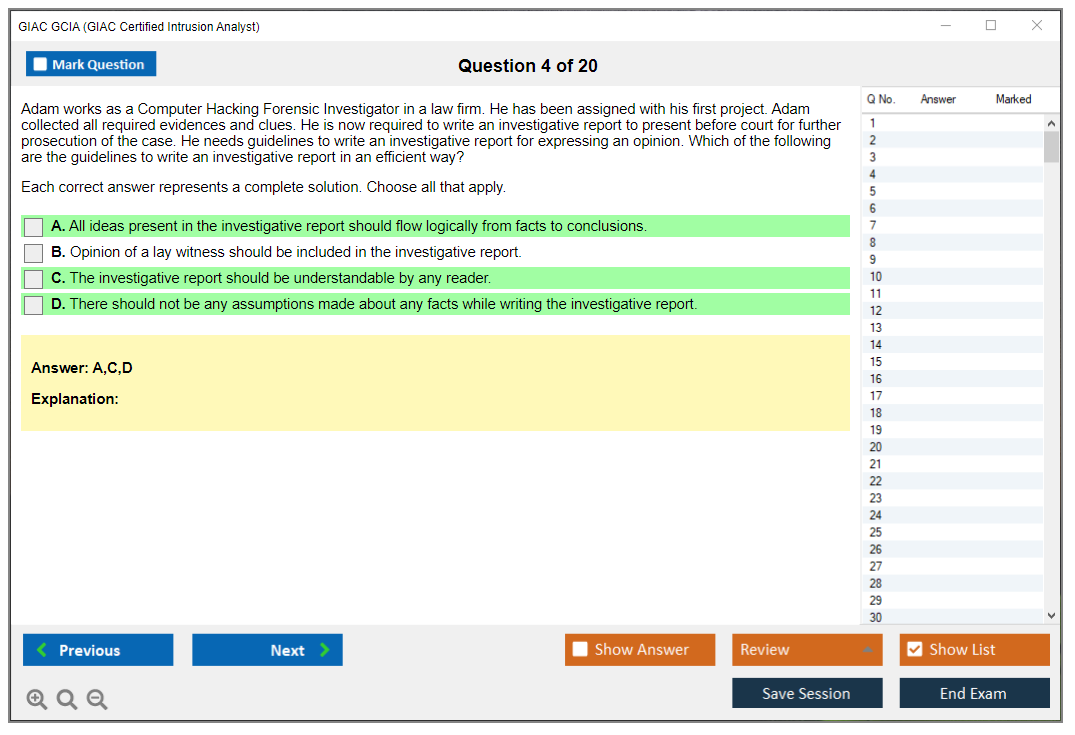The height and width of the screenshot is (735, 1075).
Task: Enable the Show Answer checkbox
Action: point(579,650)
